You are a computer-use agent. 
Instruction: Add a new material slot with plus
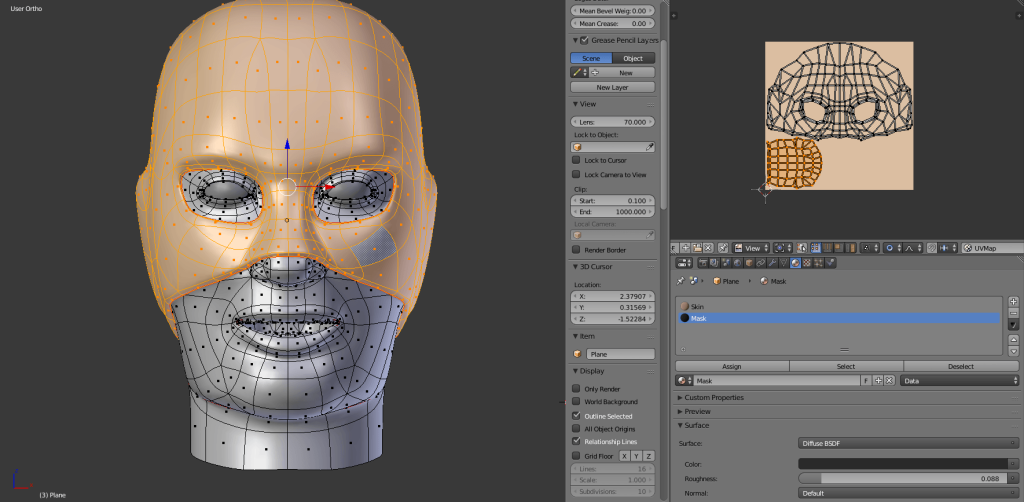pyautogui.click(x=1013, y=301)
